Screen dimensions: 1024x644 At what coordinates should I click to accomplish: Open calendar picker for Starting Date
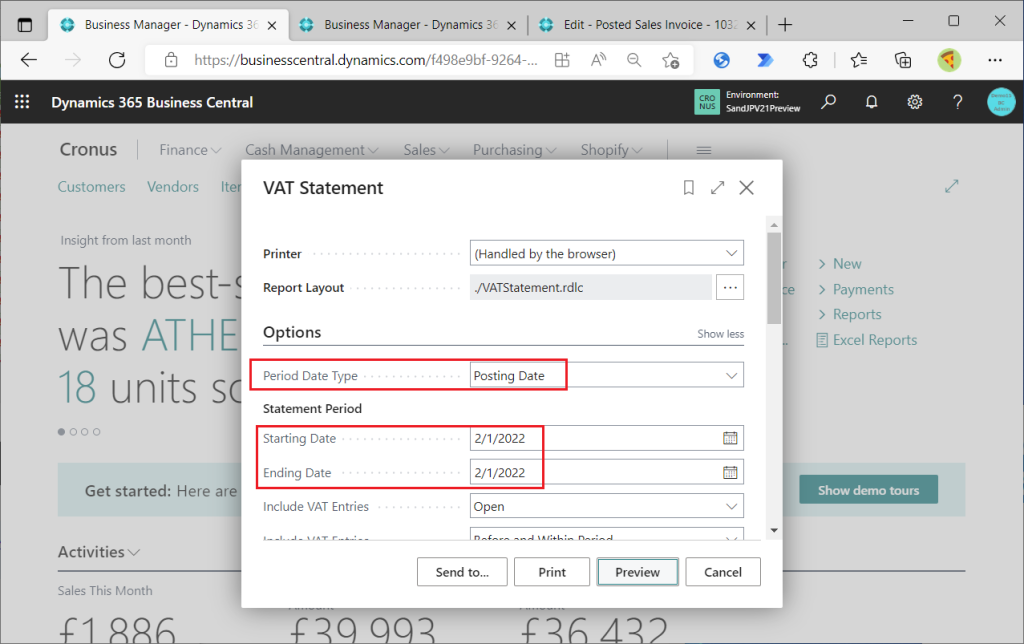pos(730,438)
